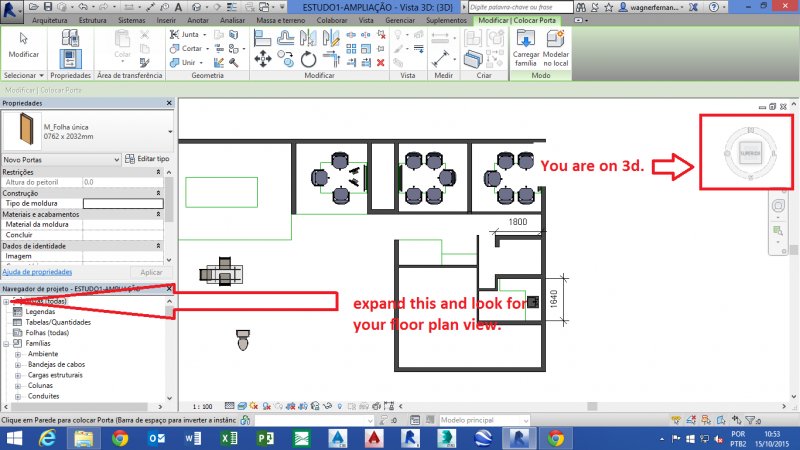Image resolution: width=800 pixels, height=450 pixels.
Task: Click Modelar no local icon
Action: coord(555,48)
